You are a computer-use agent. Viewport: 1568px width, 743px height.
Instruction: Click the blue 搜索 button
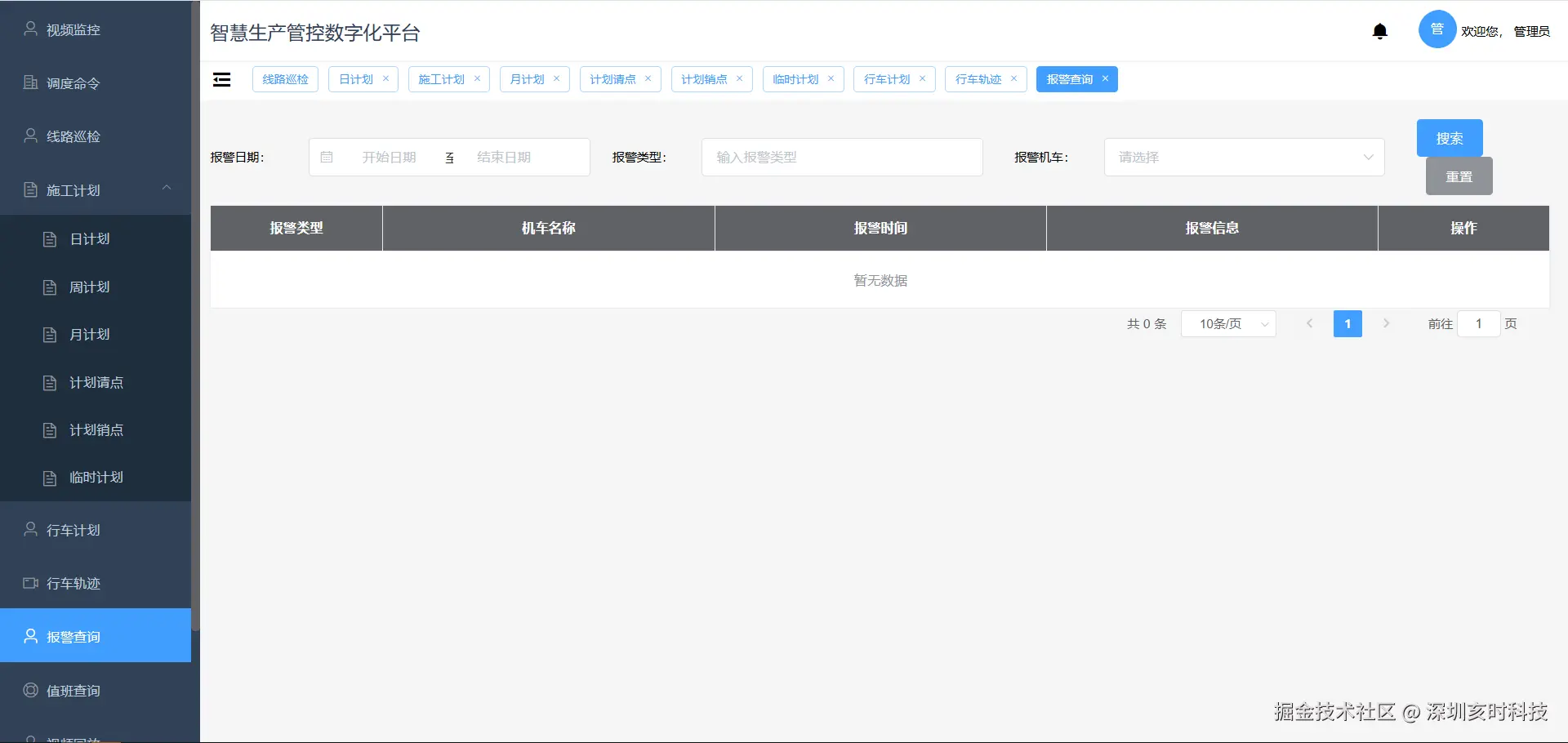[1450, 138]
